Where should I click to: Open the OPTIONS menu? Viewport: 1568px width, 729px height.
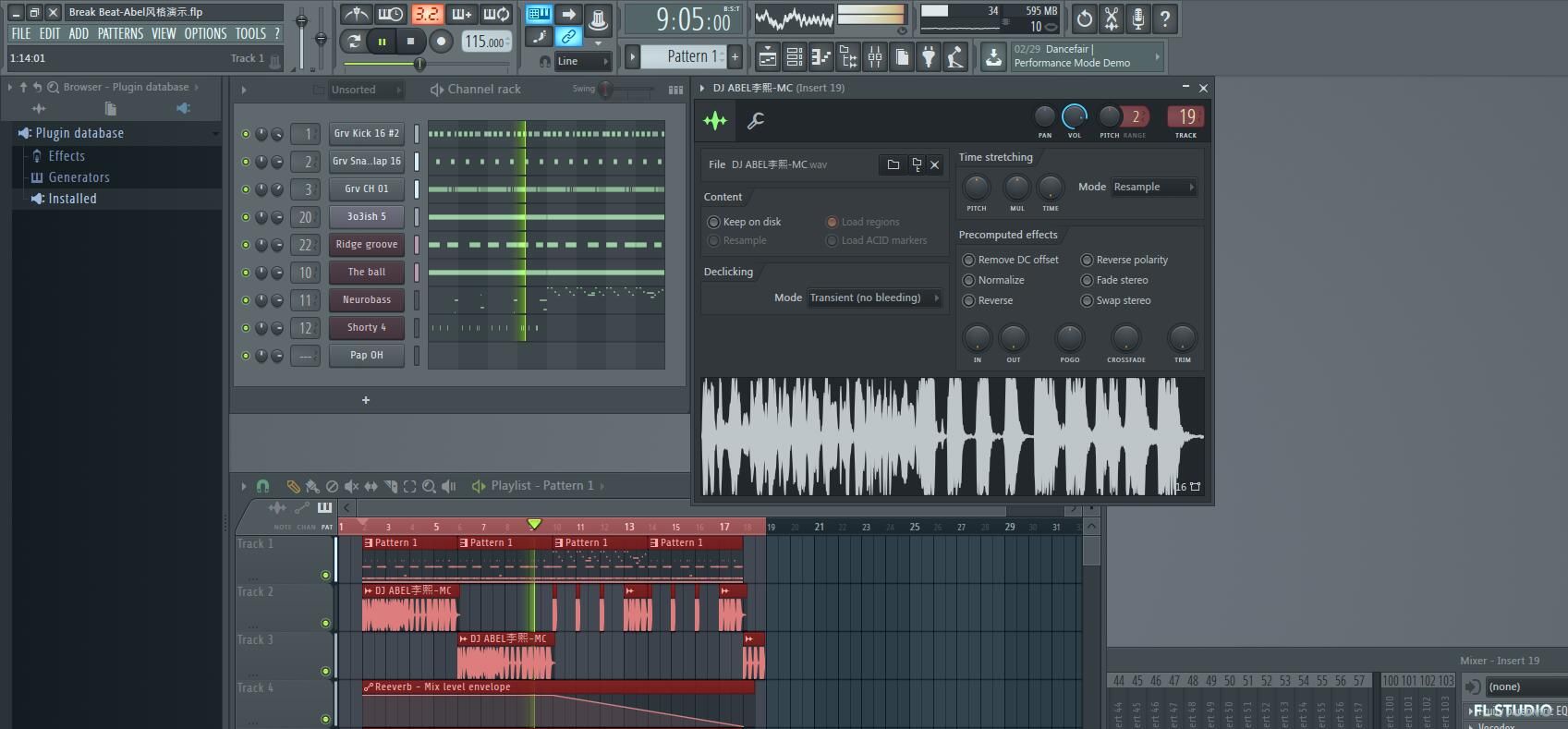[x=205, y=33]
